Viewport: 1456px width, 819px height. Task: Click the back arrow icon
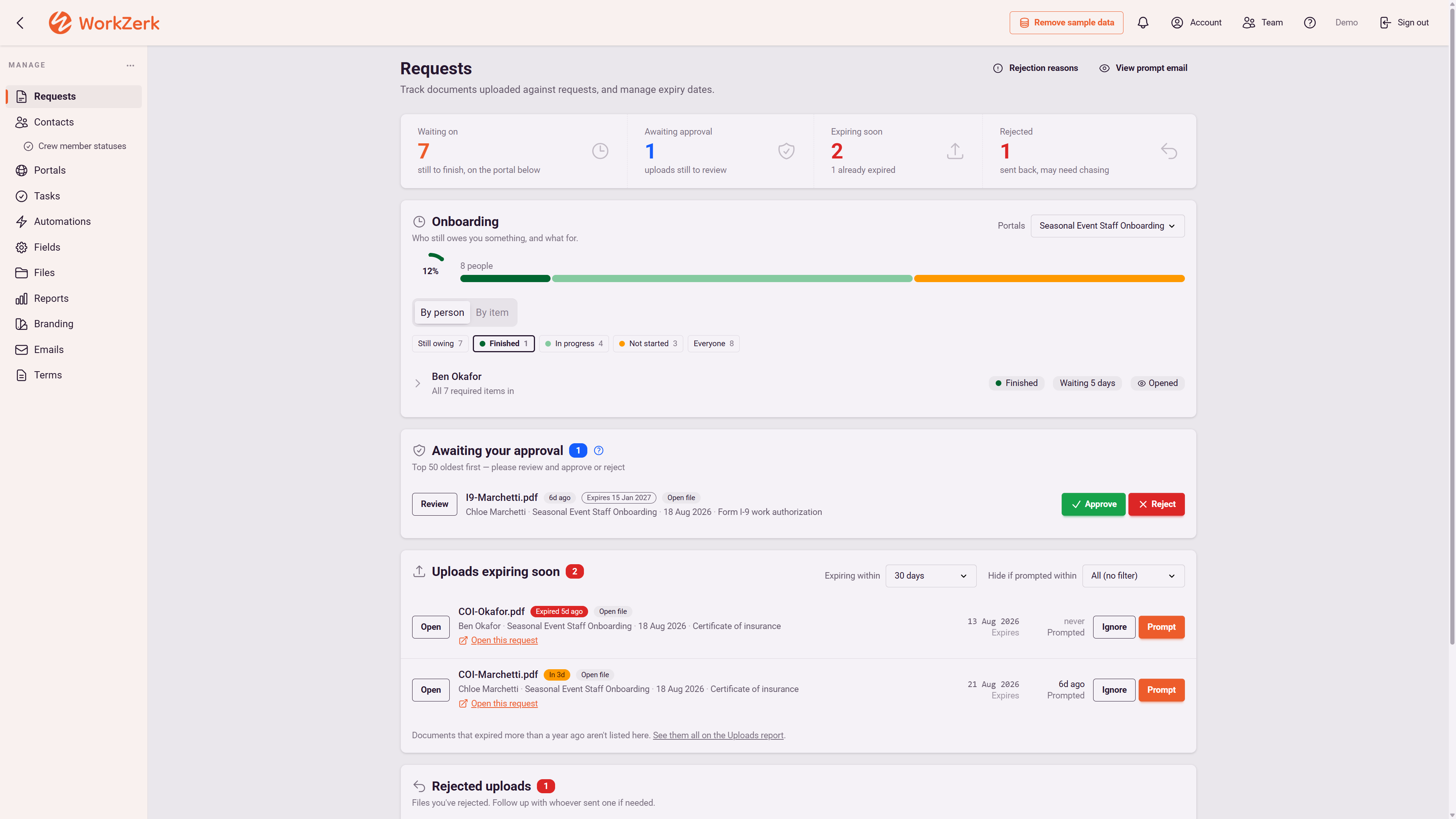click(x=20, y=23)
